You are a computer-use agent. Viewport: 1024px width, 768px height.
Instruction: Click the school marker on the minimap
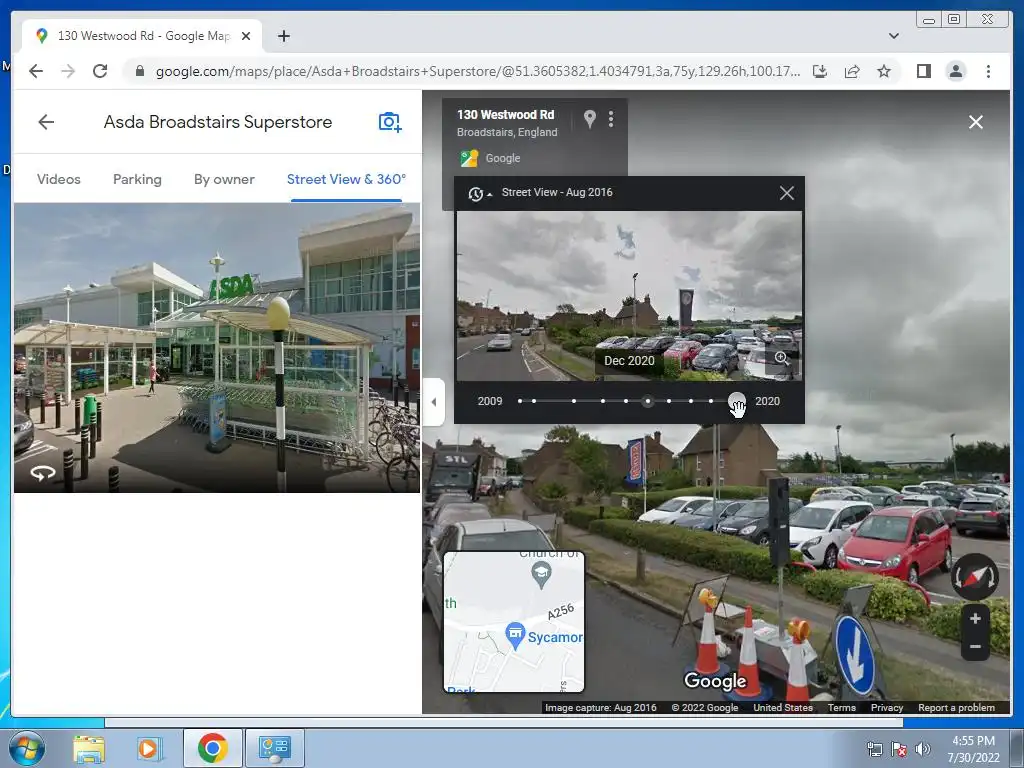tap(541, 575)
